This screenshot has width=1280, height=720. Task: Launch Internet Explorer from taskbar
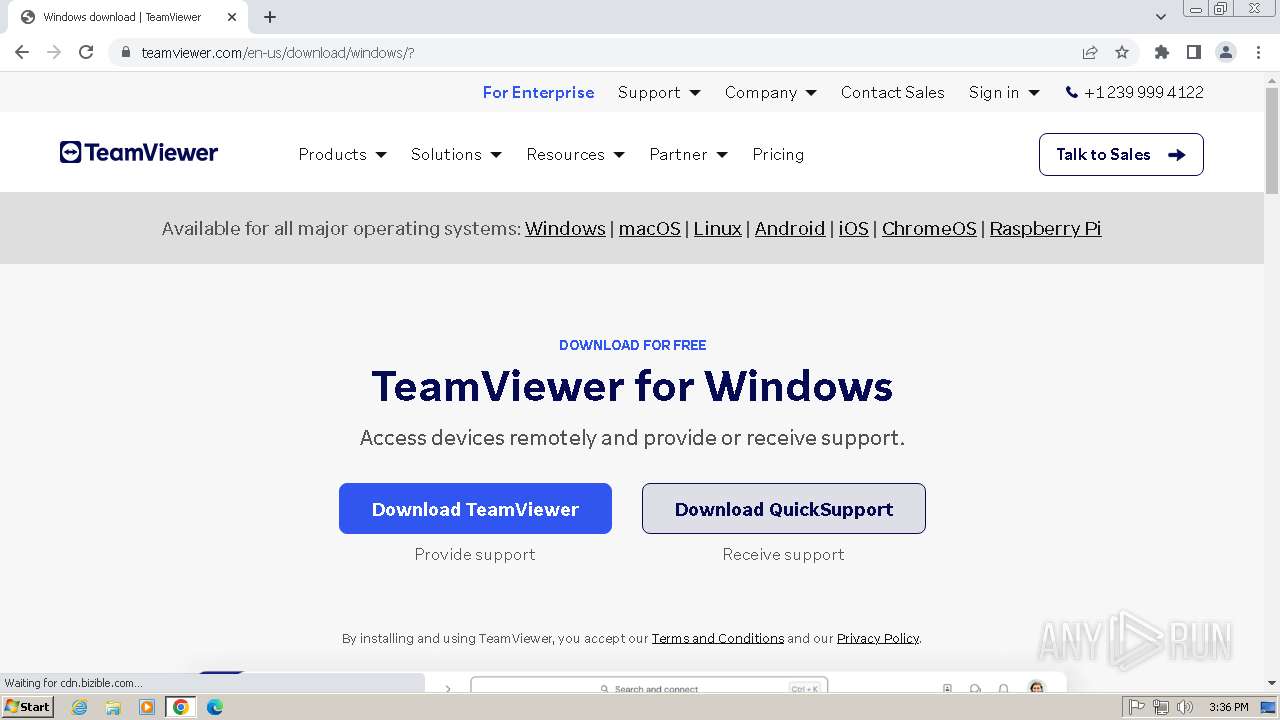(79, 707)
